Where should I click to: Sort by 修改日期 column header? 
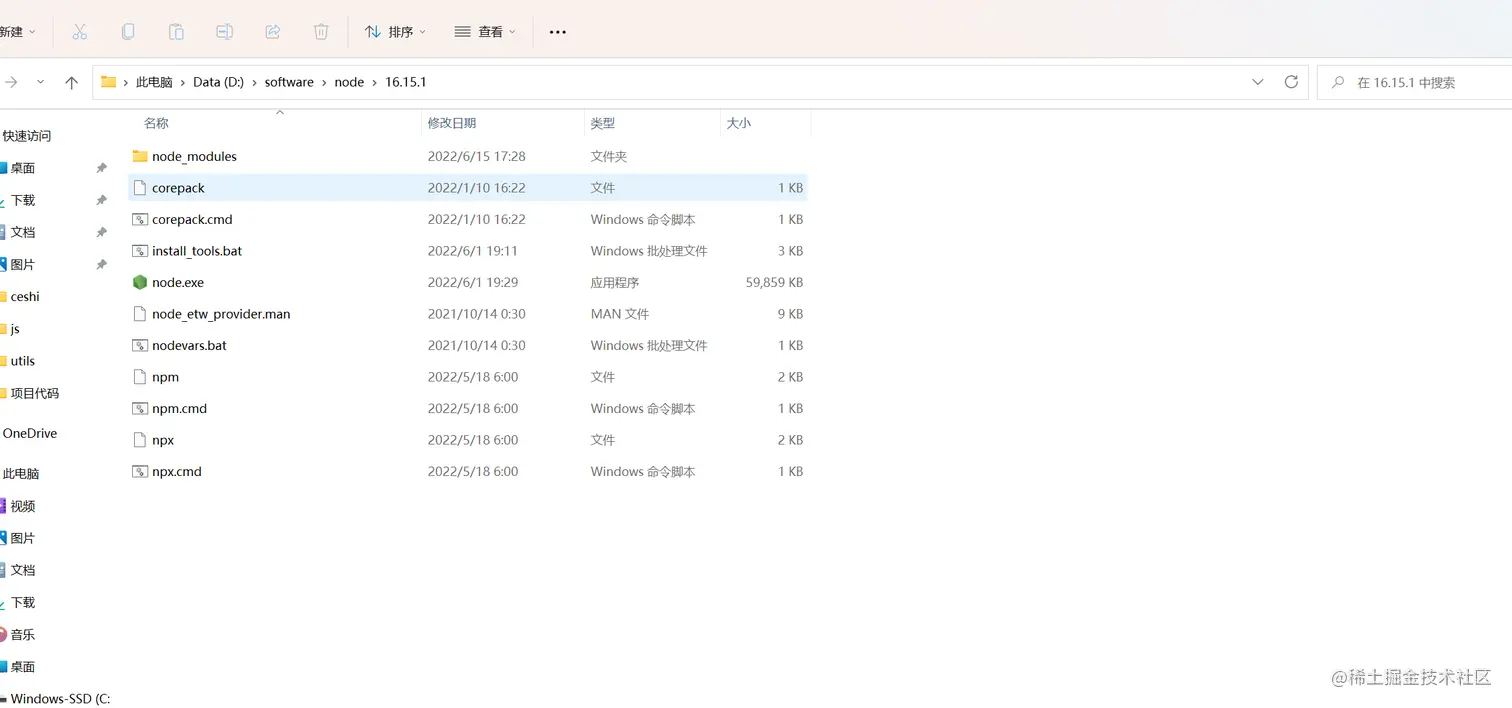point(452,123)
